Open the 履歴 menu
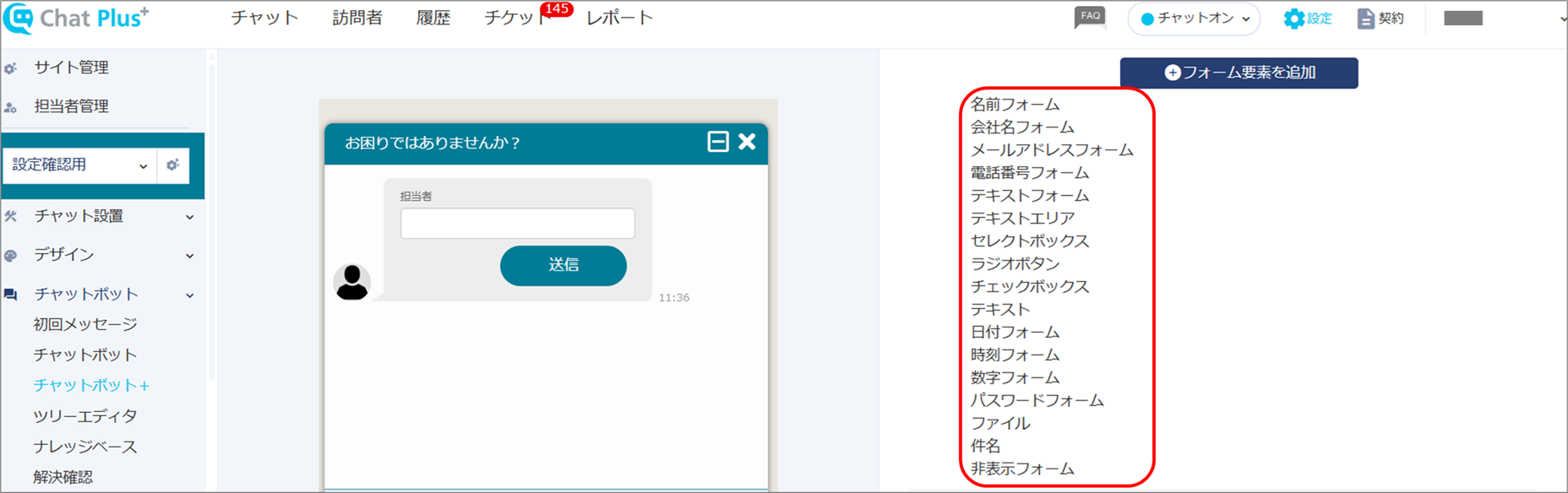Image resolution: width=1568 pixels, height=493 pixels. 433,18
